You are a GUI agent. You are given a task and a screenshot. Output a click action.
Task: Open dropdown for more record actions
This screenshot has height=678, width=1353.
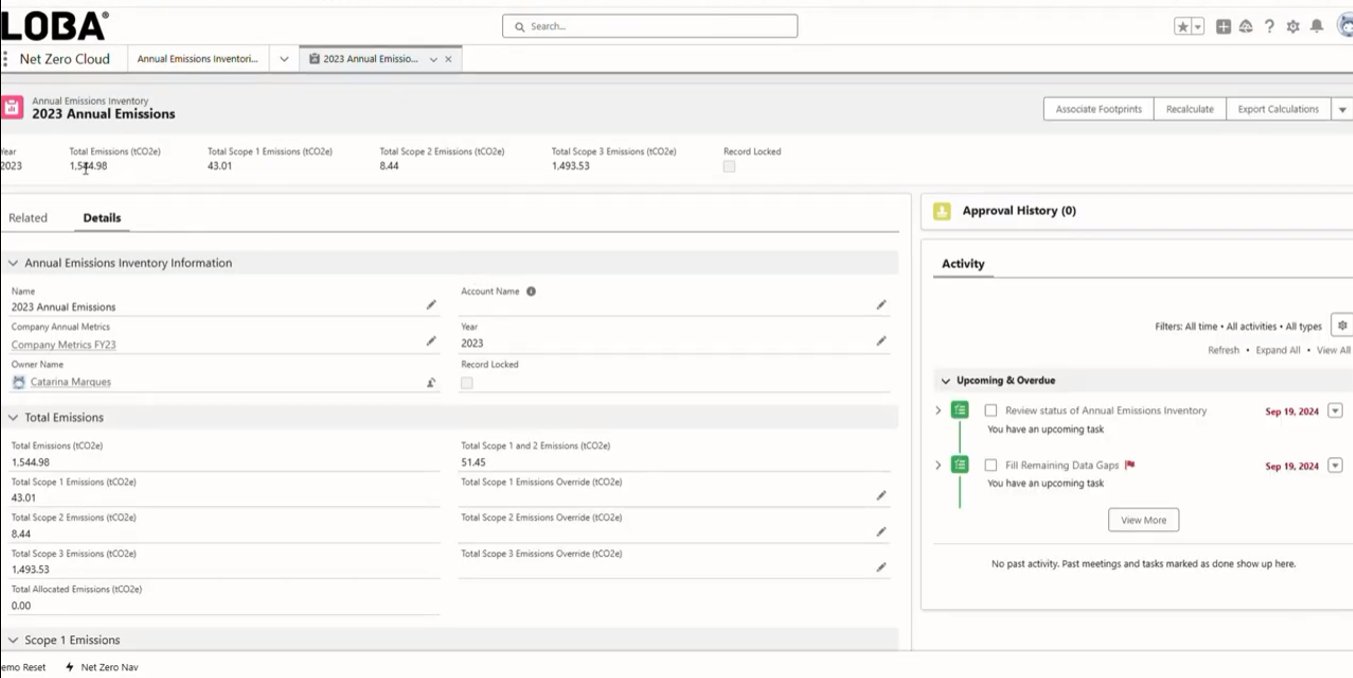(x=1342, y=110)
